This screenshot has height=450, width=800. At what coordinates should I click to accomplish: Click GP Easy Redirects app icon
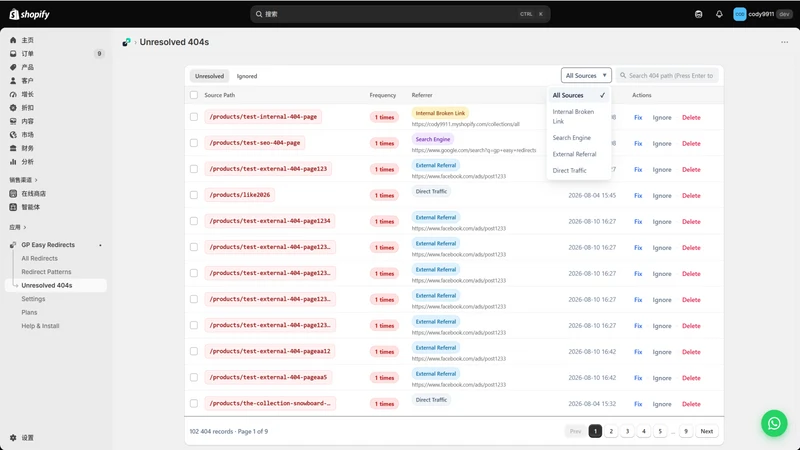point(13,245)
